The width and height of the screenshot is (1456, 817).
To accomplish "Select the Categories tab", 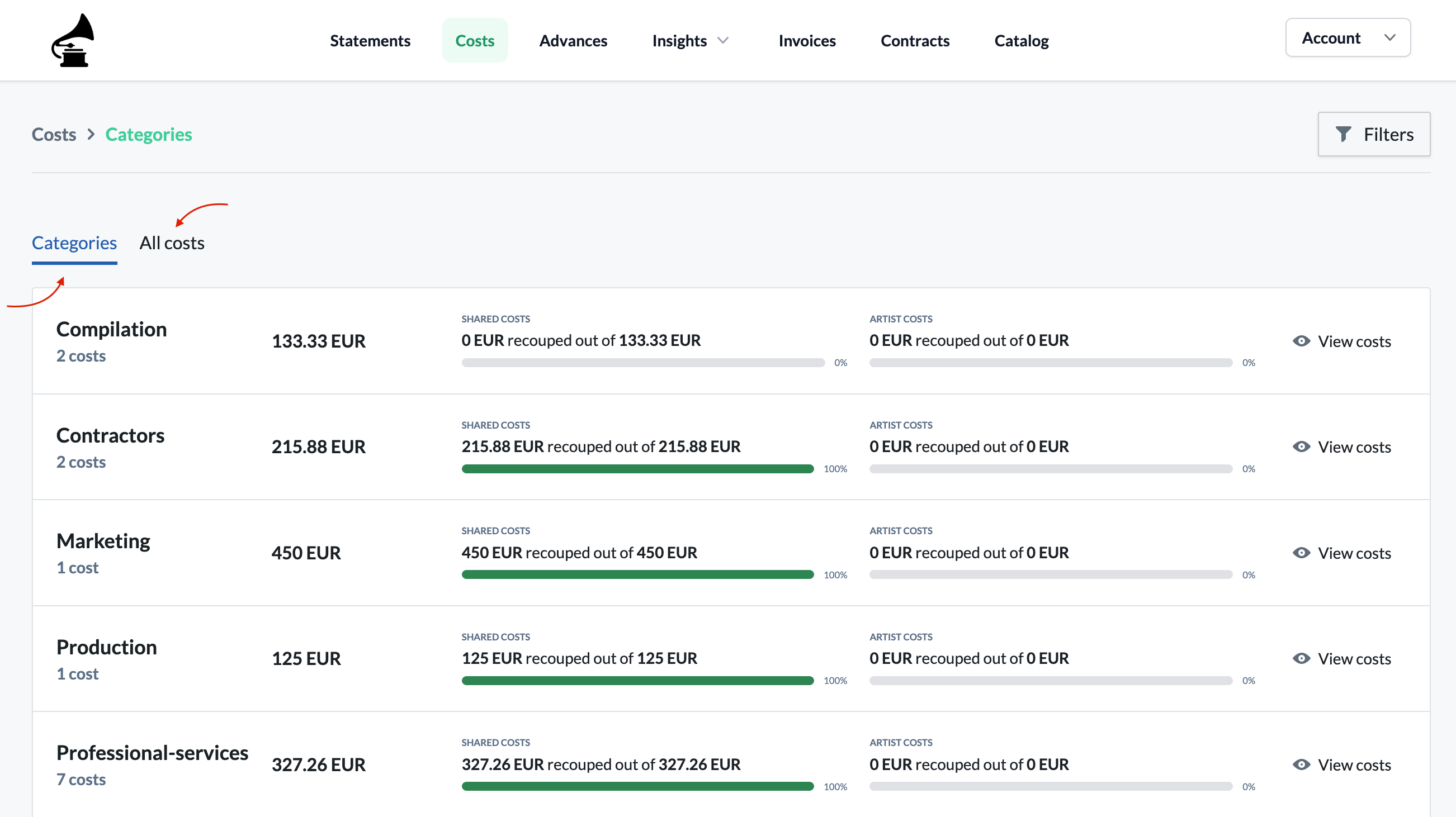I will pyautogui.click(x=74, y=243).
